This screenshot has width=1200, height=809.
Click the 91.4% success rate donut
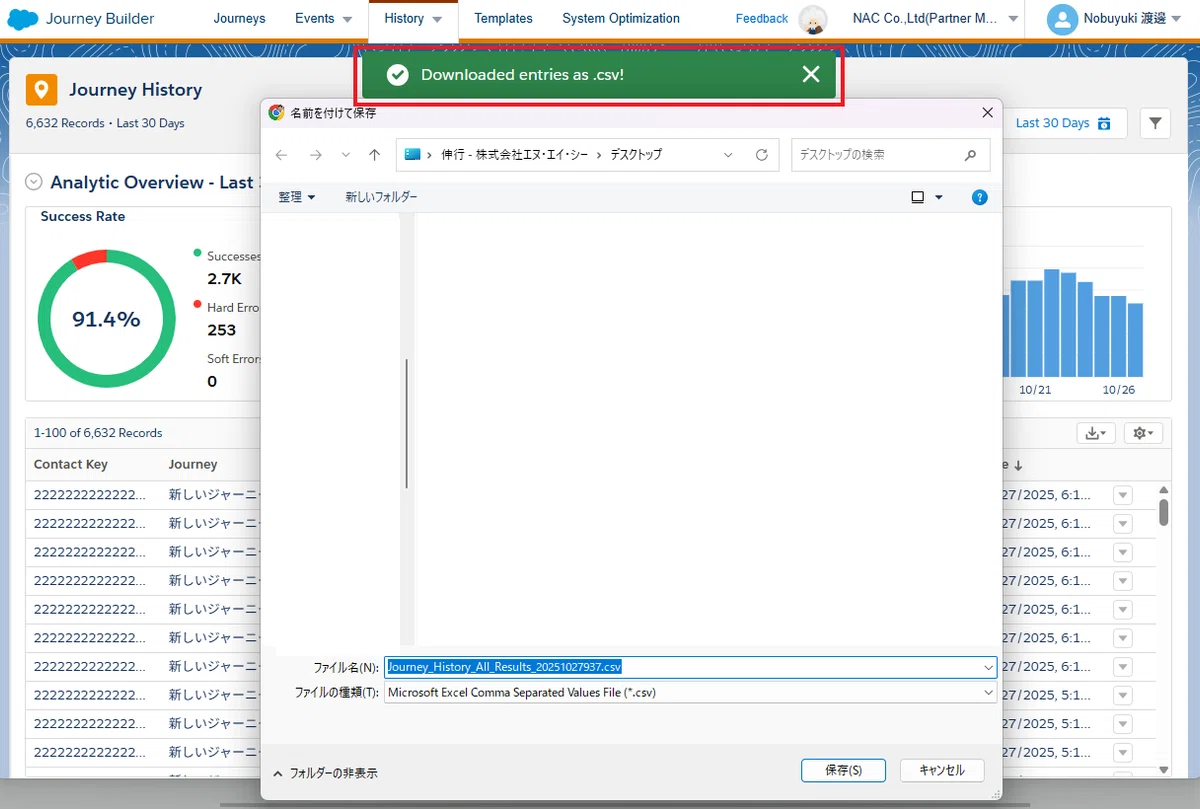106,320
